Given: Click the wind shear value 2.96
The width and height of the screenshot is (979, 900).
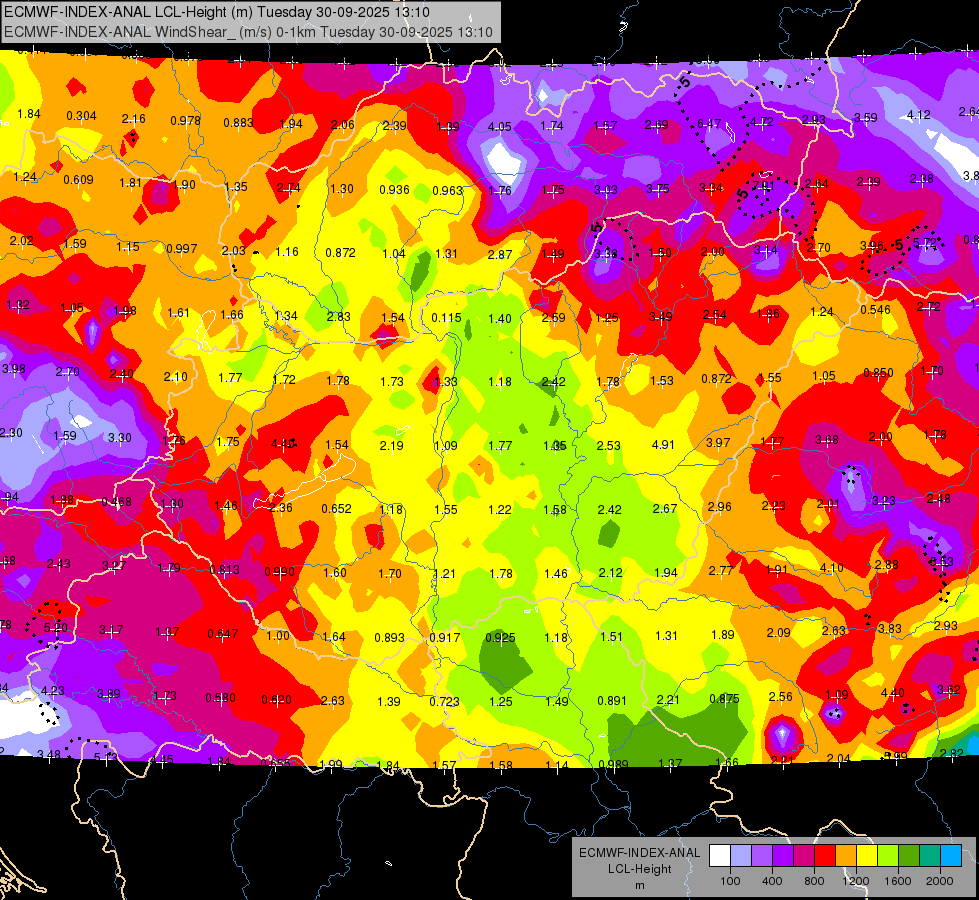Looking at the screenshot, I should (x=719, y=507).
